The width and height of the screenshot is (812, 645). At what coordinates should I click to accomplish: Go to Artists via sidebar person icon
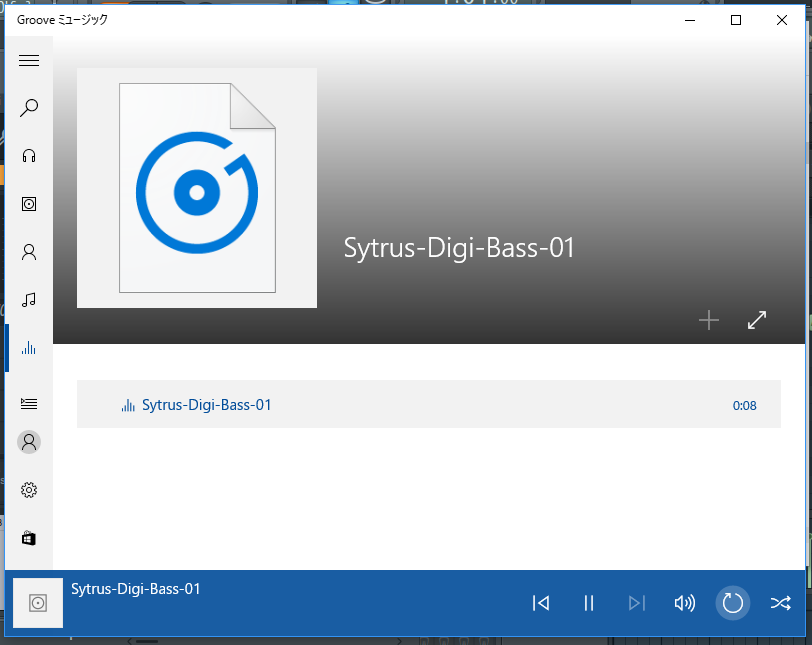click(29, 252)
